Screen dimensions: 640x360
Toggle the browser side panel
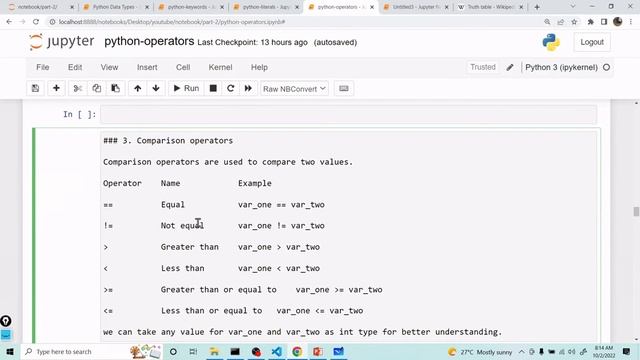coord(604,22)
